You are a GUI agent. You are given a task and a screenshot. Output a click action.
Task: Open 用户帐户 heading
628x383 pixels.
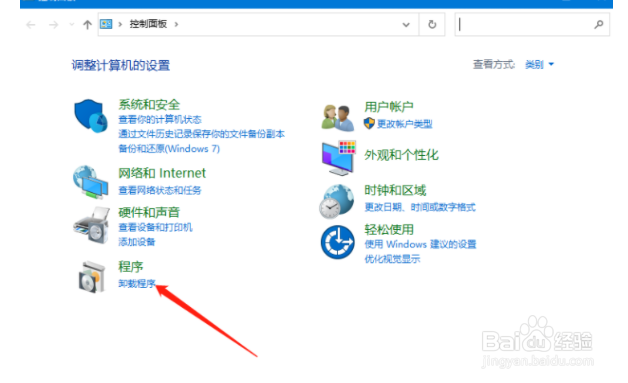(388, 107)
